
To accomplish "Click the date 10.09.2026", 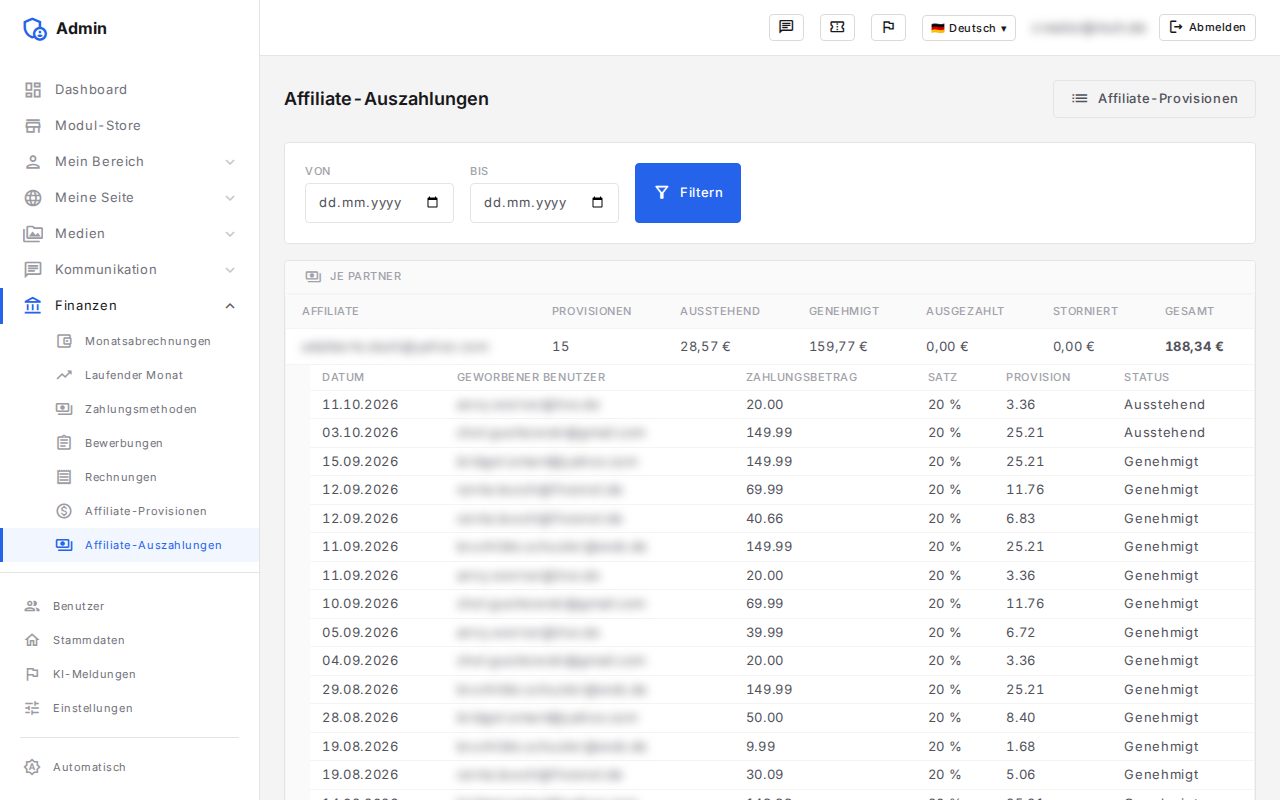I will (360, 604).
